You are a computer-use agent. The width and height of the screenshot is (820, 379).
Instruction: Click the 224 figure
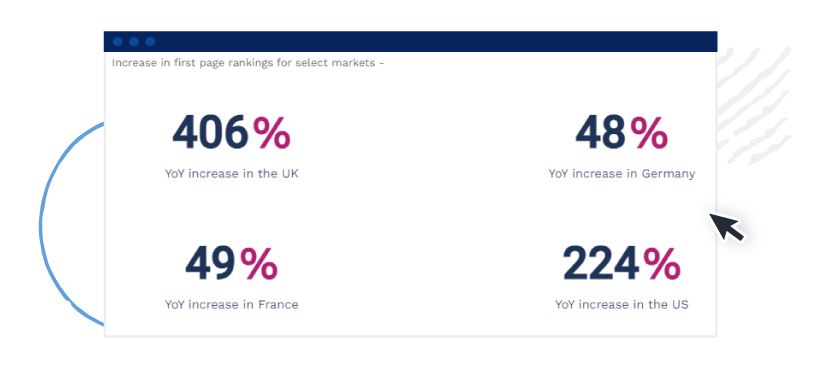(601, 264)
